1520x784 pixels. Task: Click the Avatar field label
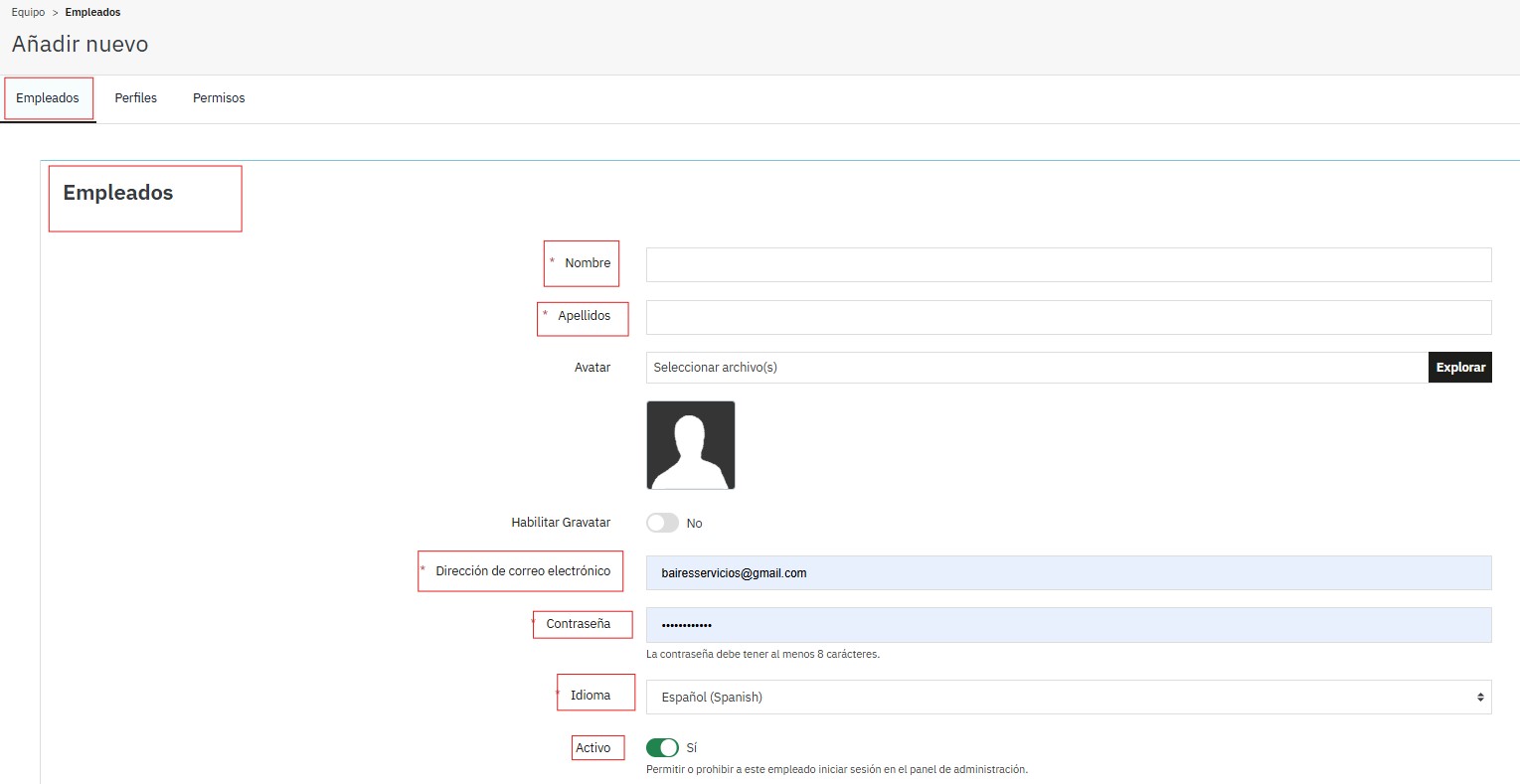592,368
